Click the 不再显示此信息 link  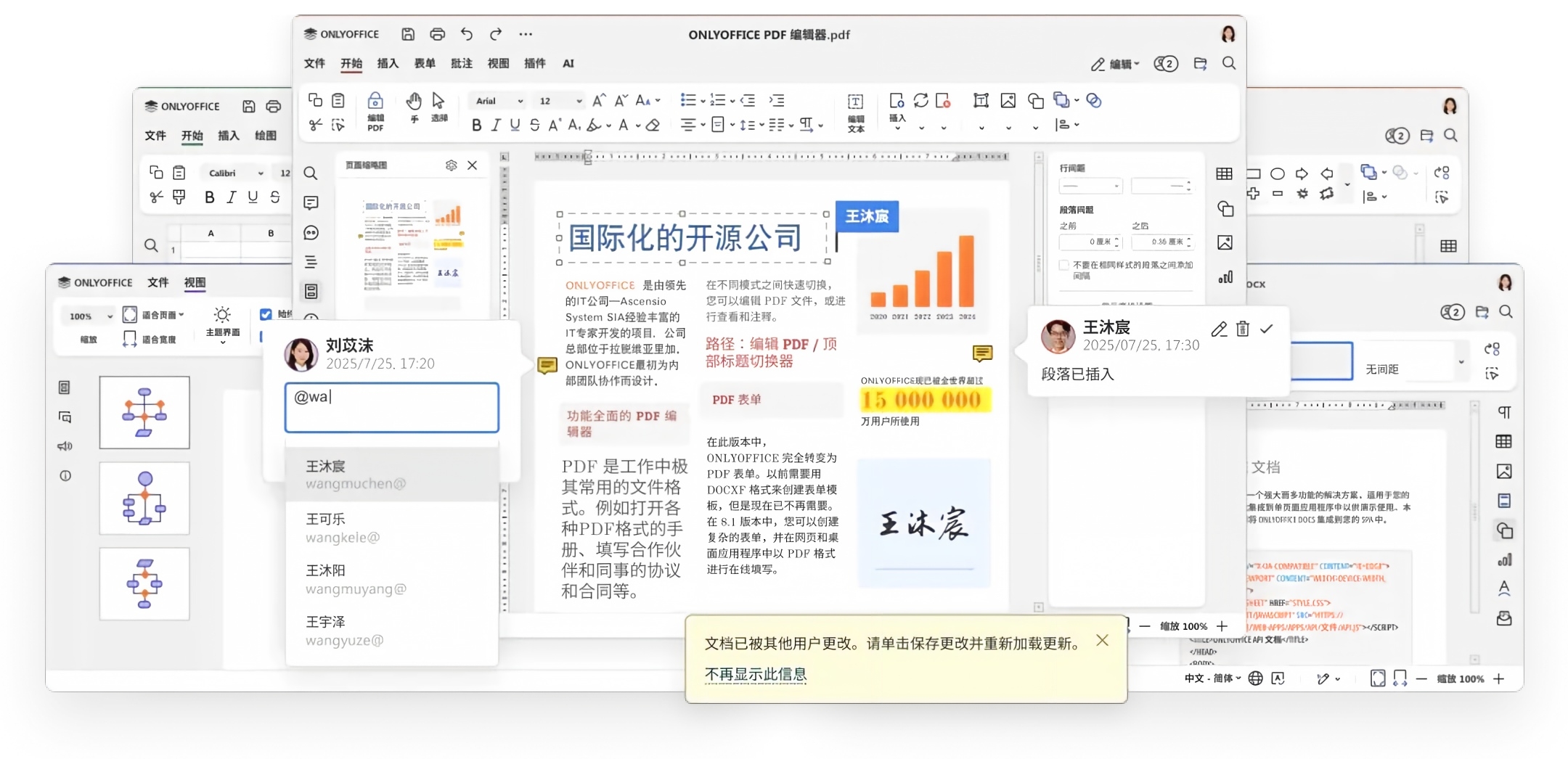[x=756, y=674]
